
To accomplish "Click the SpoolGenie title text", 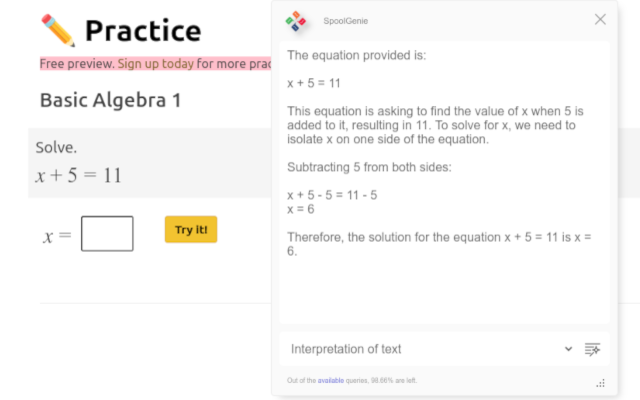I will tap(345, 20).
